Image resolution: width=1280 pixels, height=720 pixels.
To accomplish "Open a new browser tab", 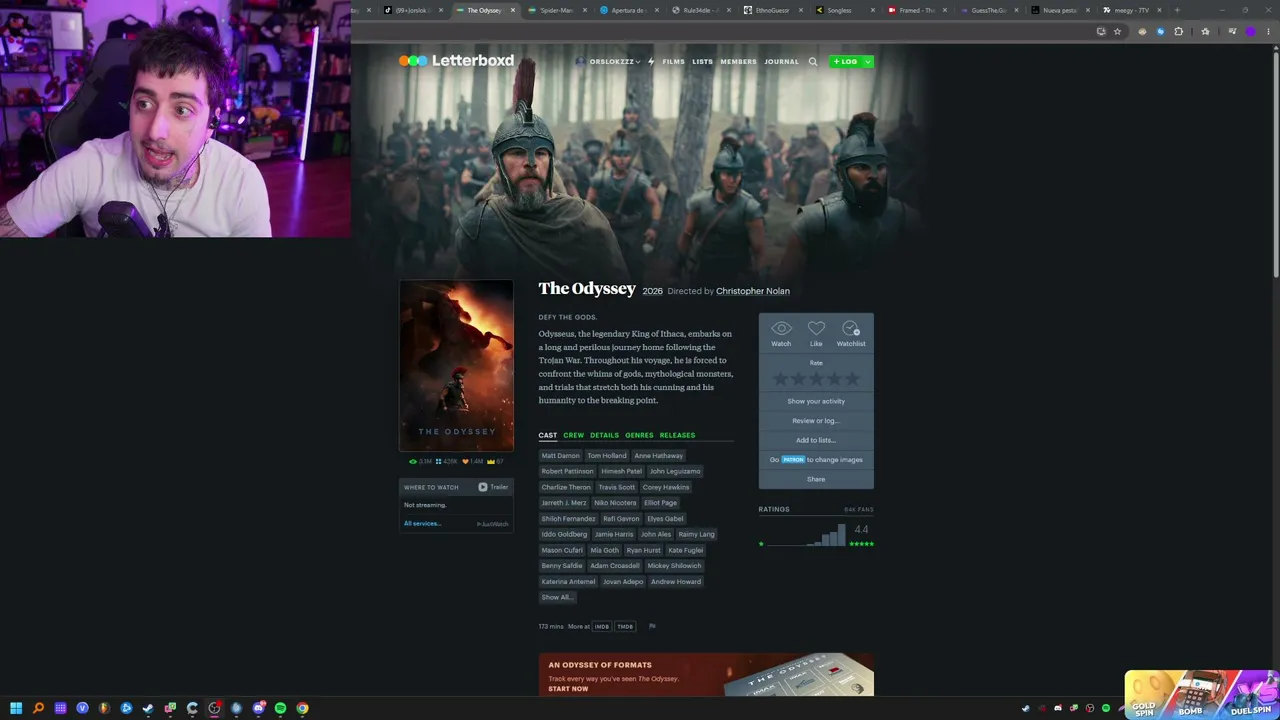I will [1177, 10].
